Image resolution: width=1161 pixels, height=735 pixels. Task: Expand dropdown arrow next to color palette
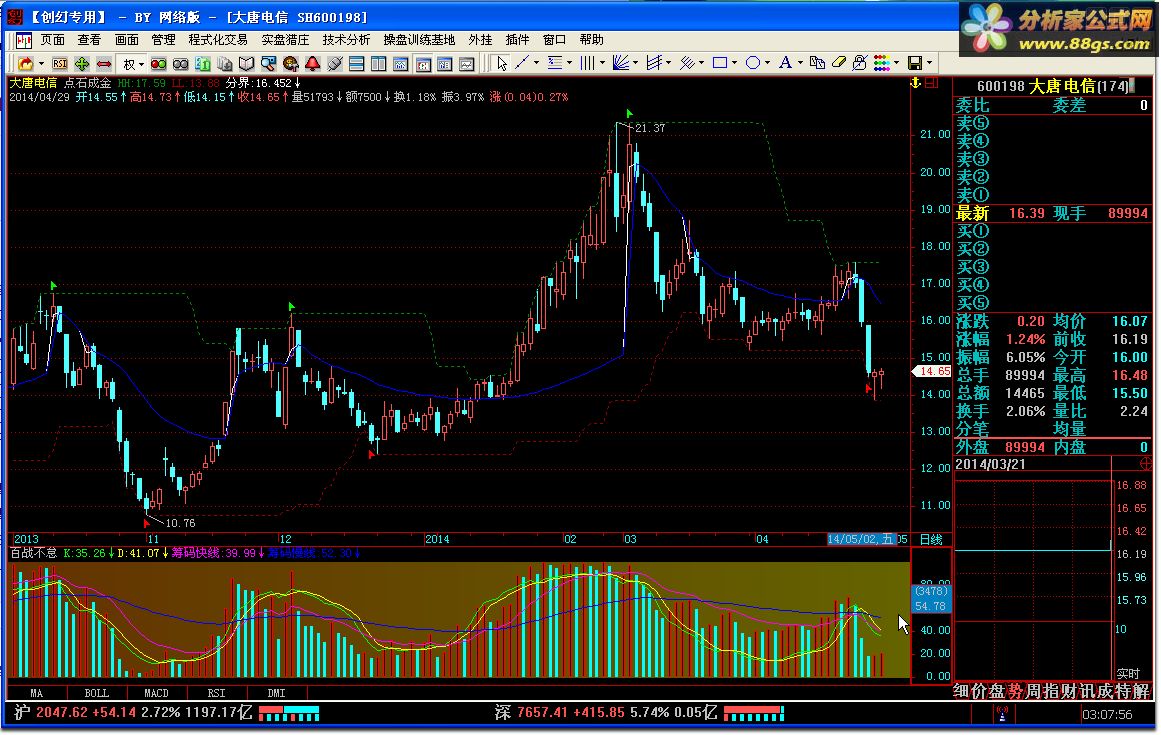[x=897, y=63]
